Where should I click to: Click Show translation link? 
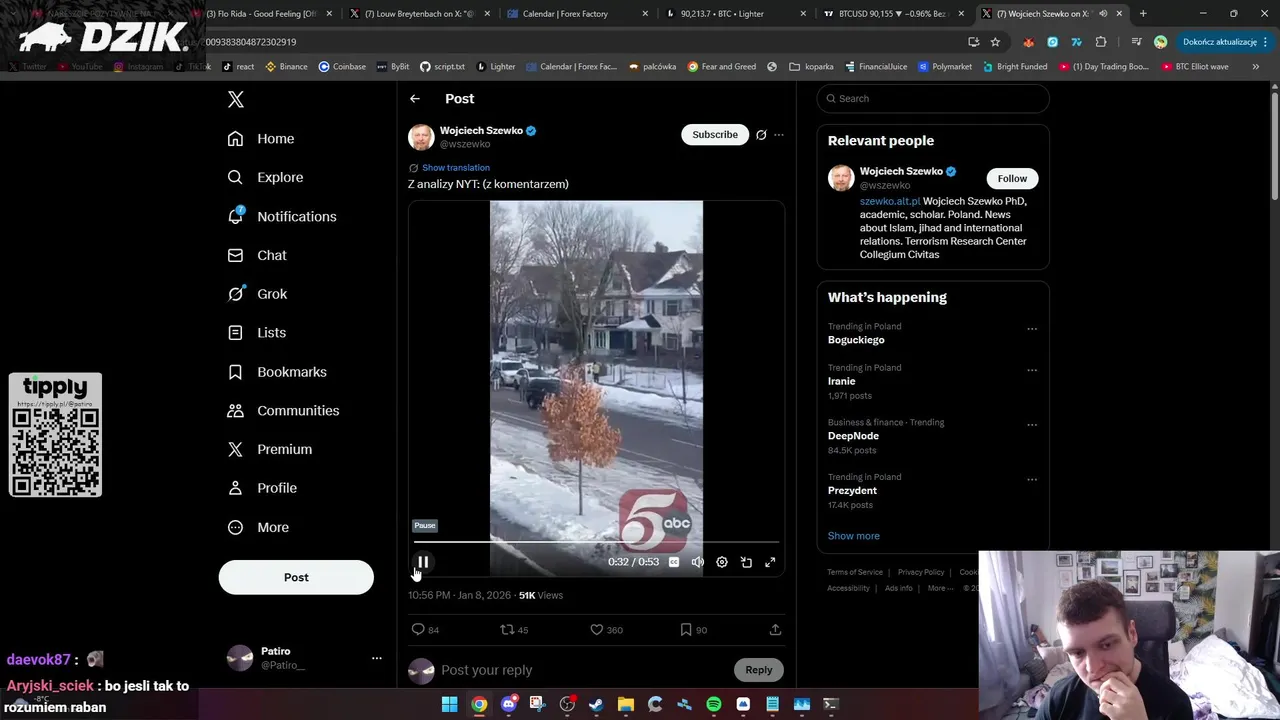click(x=456, y=168)
